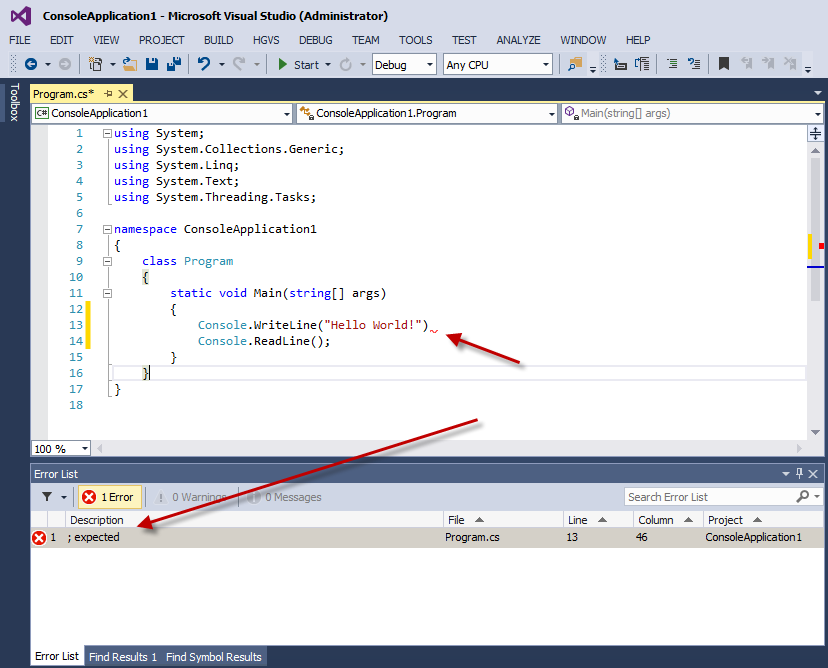Click the Save All double-floppy icon
Image resolution: width=828 pixels, height=668 pixels.
(x=174, y=64)
